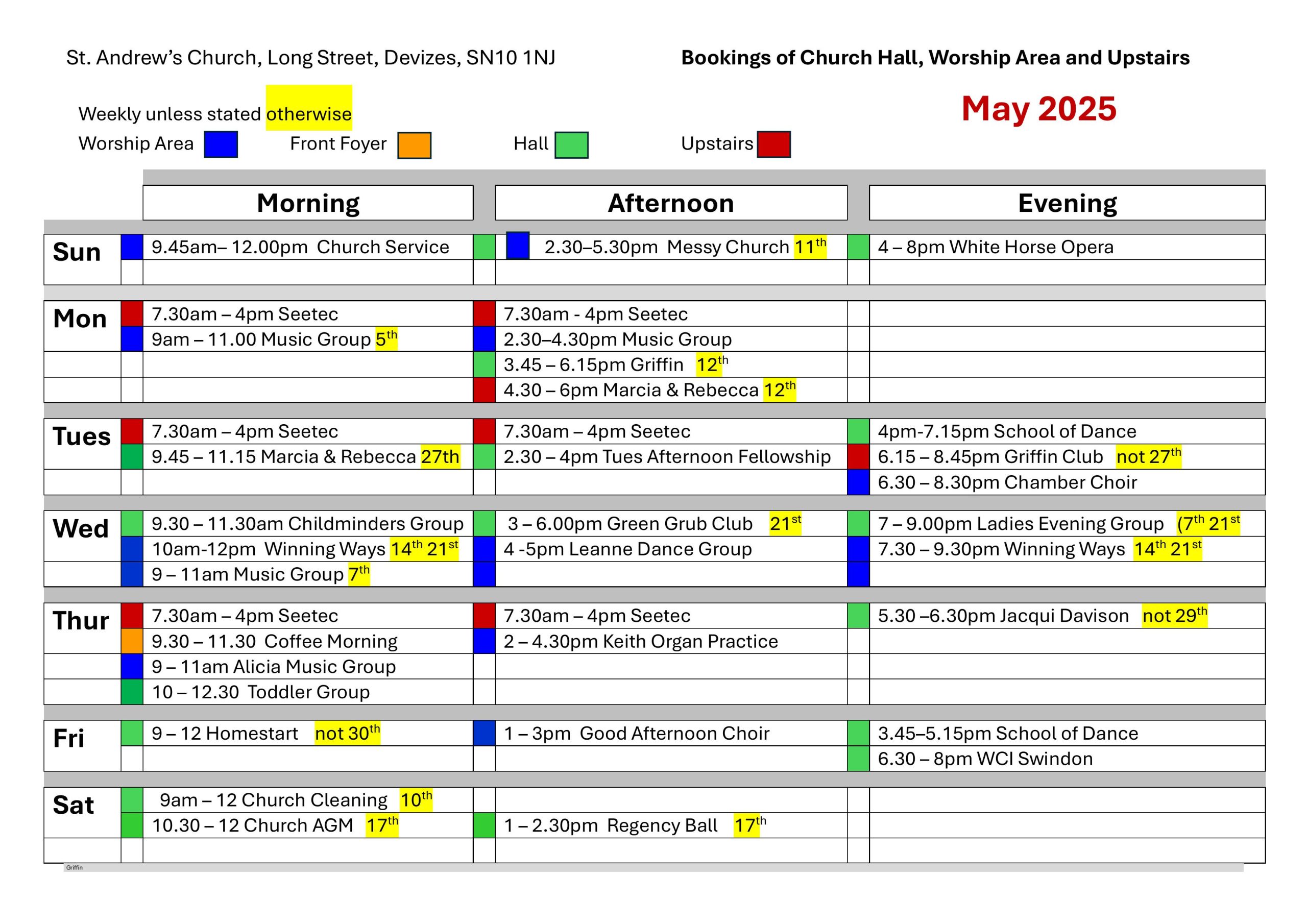The image size is (1307, 924).
Task: Click the small Griffin footer text
Action: (75, 868)
